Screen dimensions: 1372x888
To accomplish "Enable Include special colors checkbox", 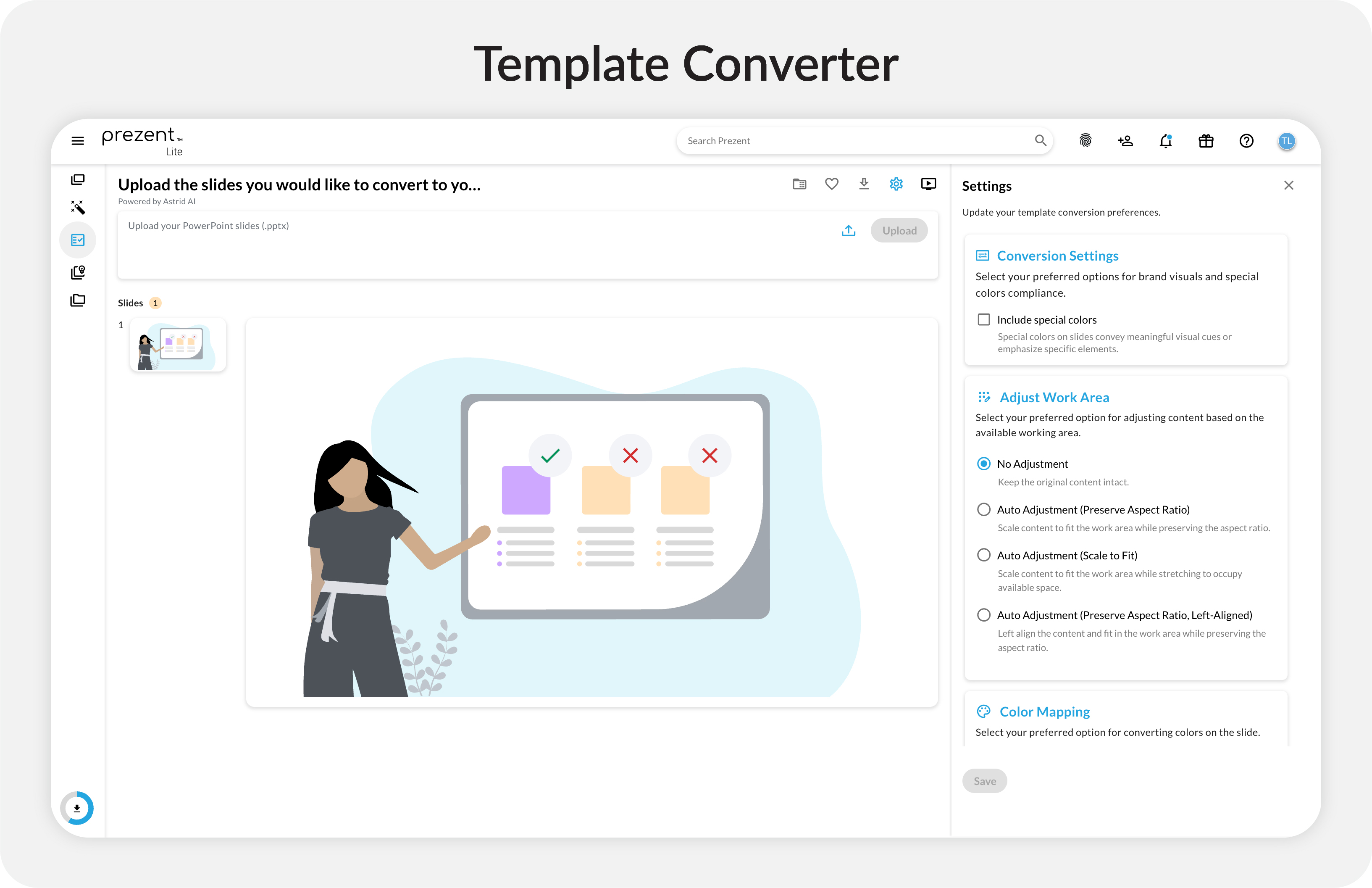I will [983, 319].
